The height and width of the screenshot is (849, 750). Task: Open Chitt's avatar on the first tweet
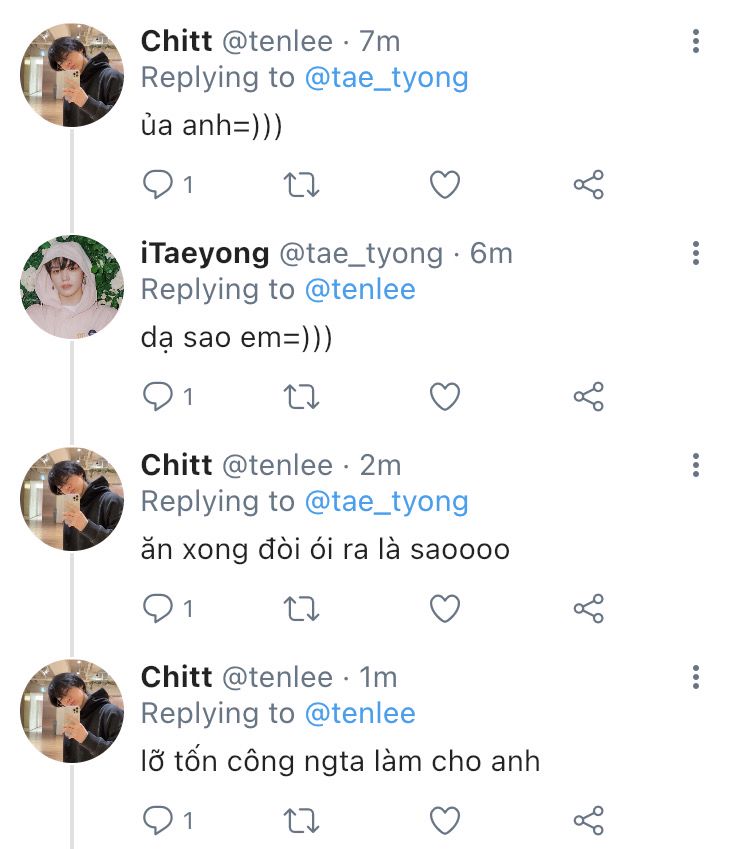click(x=72, y=75)
